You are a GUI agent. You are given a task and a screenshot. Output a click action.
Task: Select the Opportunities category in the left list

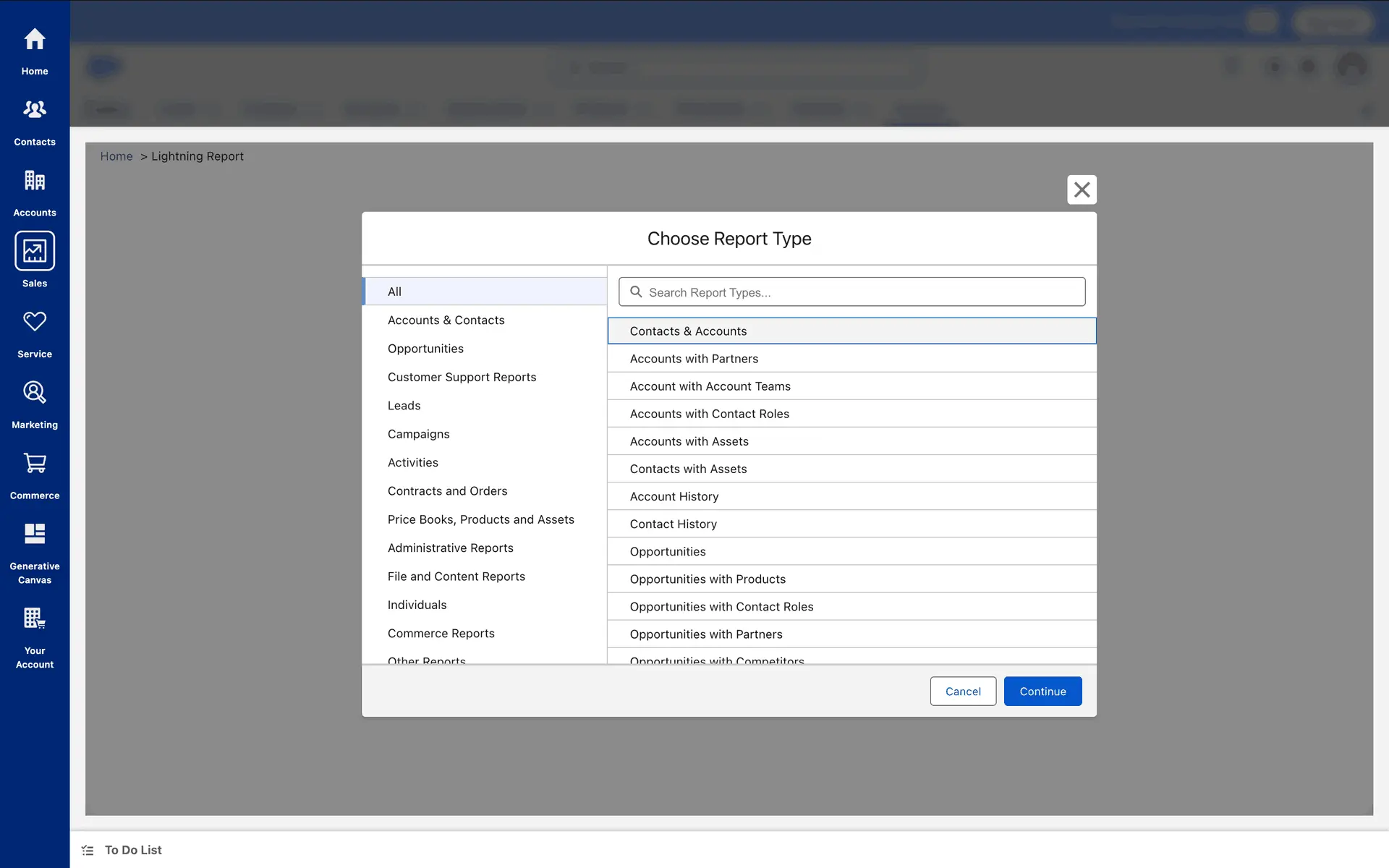coord(425,349)
